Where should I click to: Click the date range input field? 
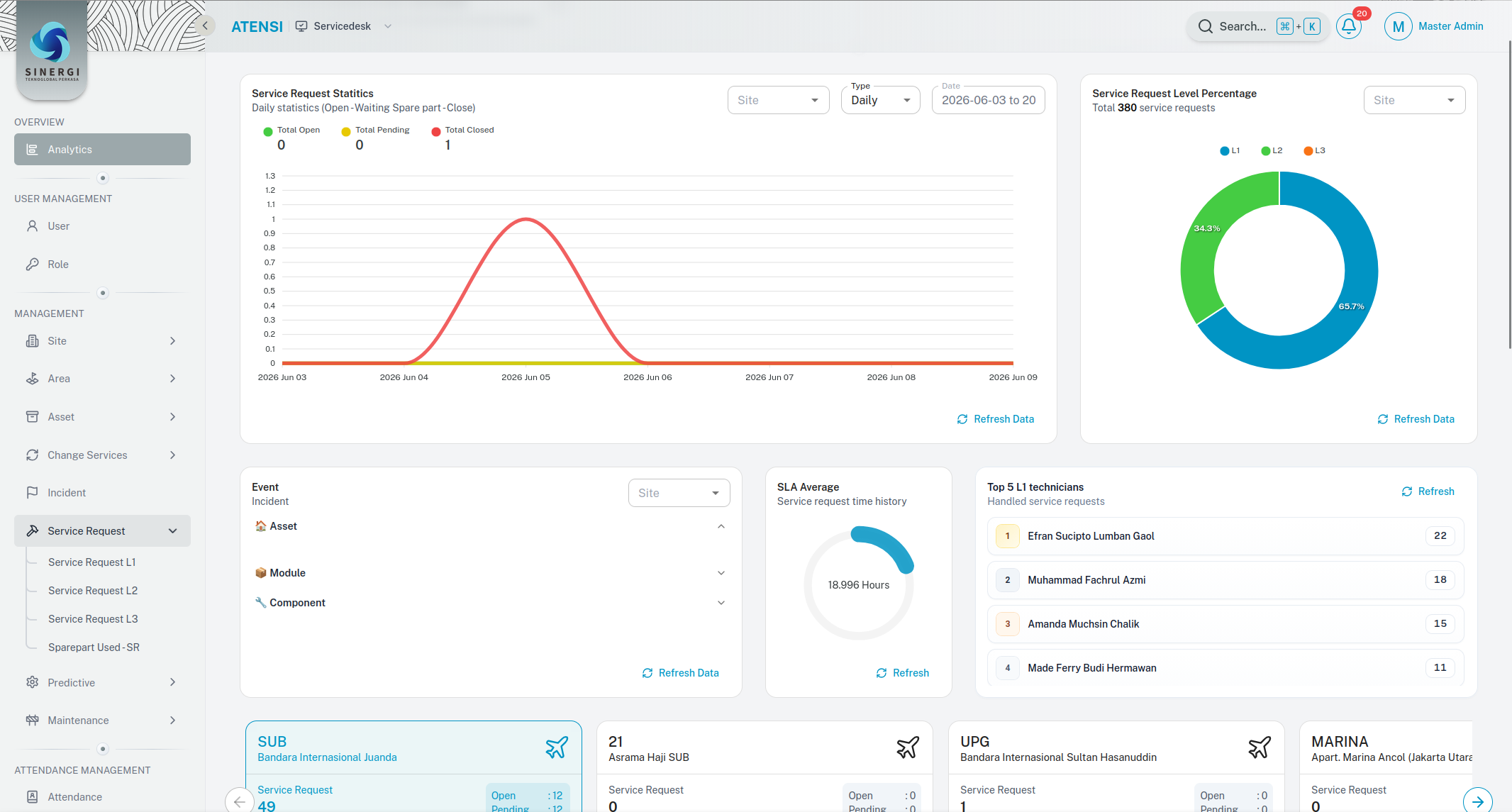pyautogui.click(x=988, y=100)
